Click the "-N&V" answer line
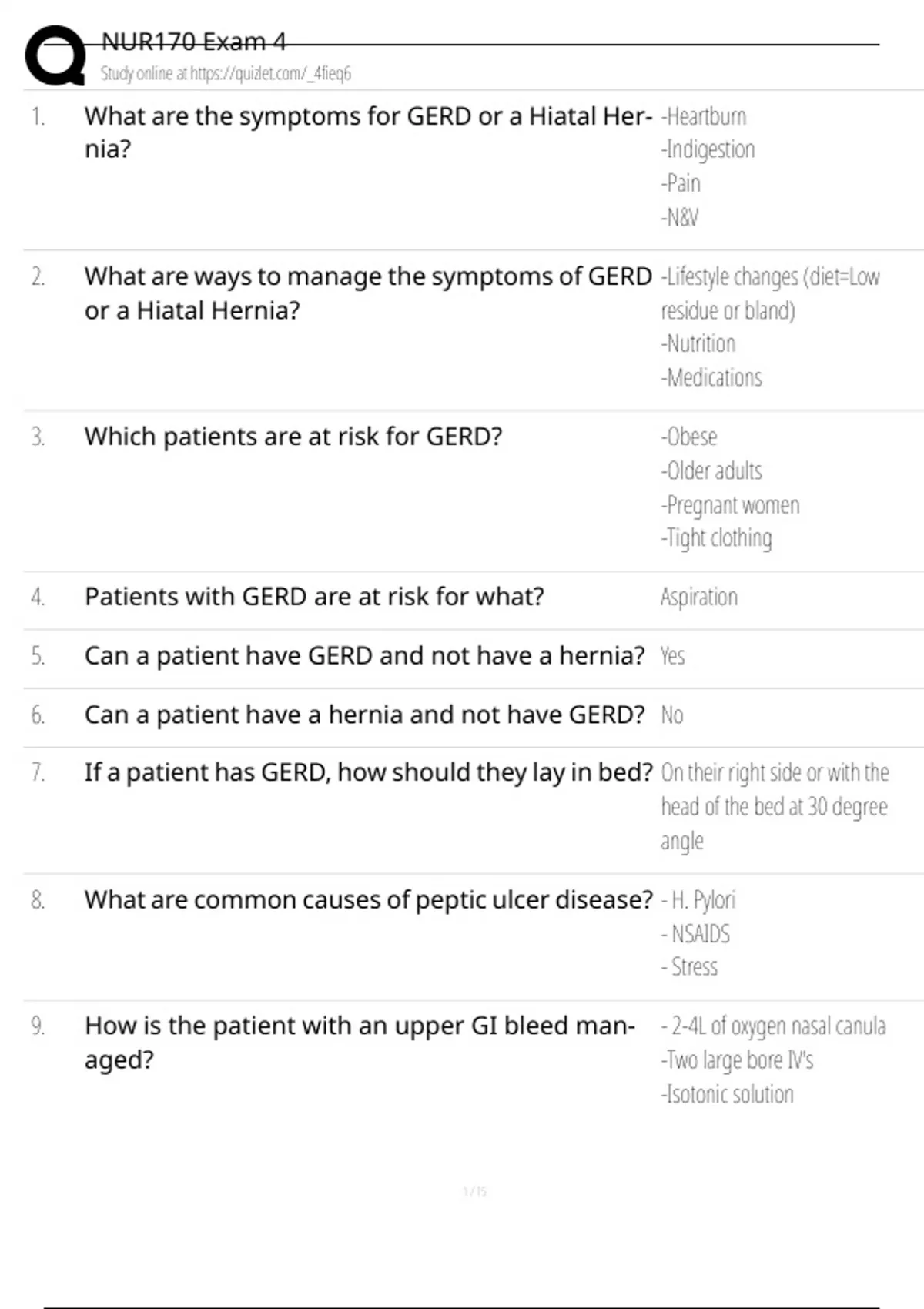 [680, 218]
